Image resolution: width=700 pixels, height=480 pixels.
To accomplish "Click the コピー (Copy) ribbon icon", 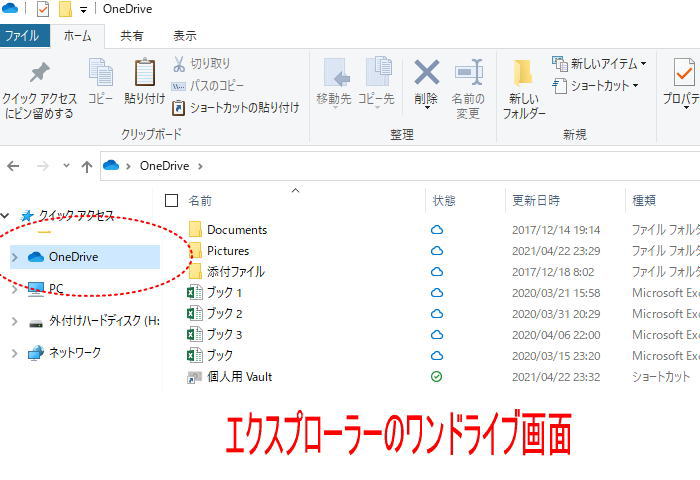I will click(100, 72).
